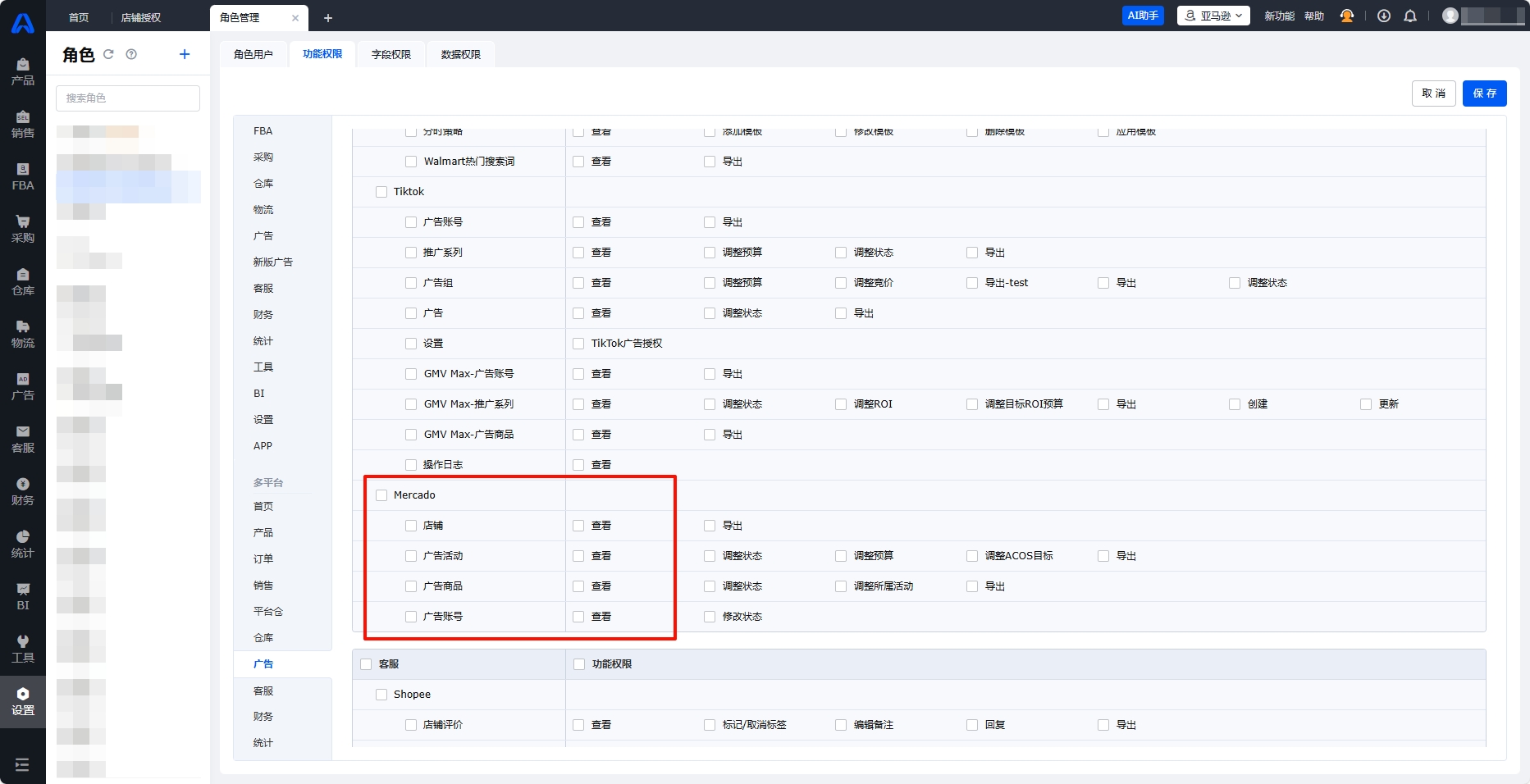
Task: Open the help question-mark icon beside 角色
Action: click(x=131, y=54)
